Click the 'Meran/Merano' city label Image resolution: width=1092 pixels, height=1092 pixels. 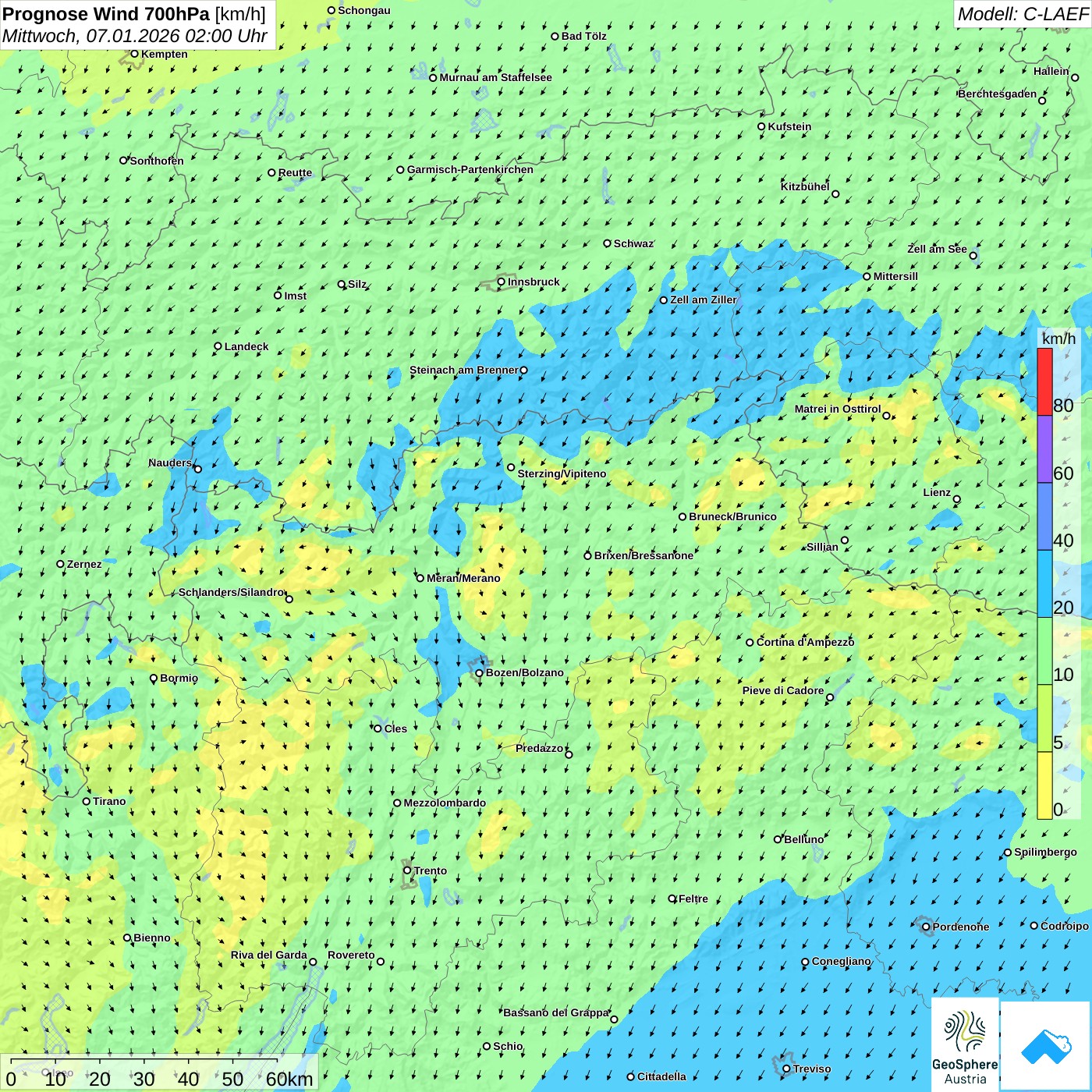click(x=463, y=578)
